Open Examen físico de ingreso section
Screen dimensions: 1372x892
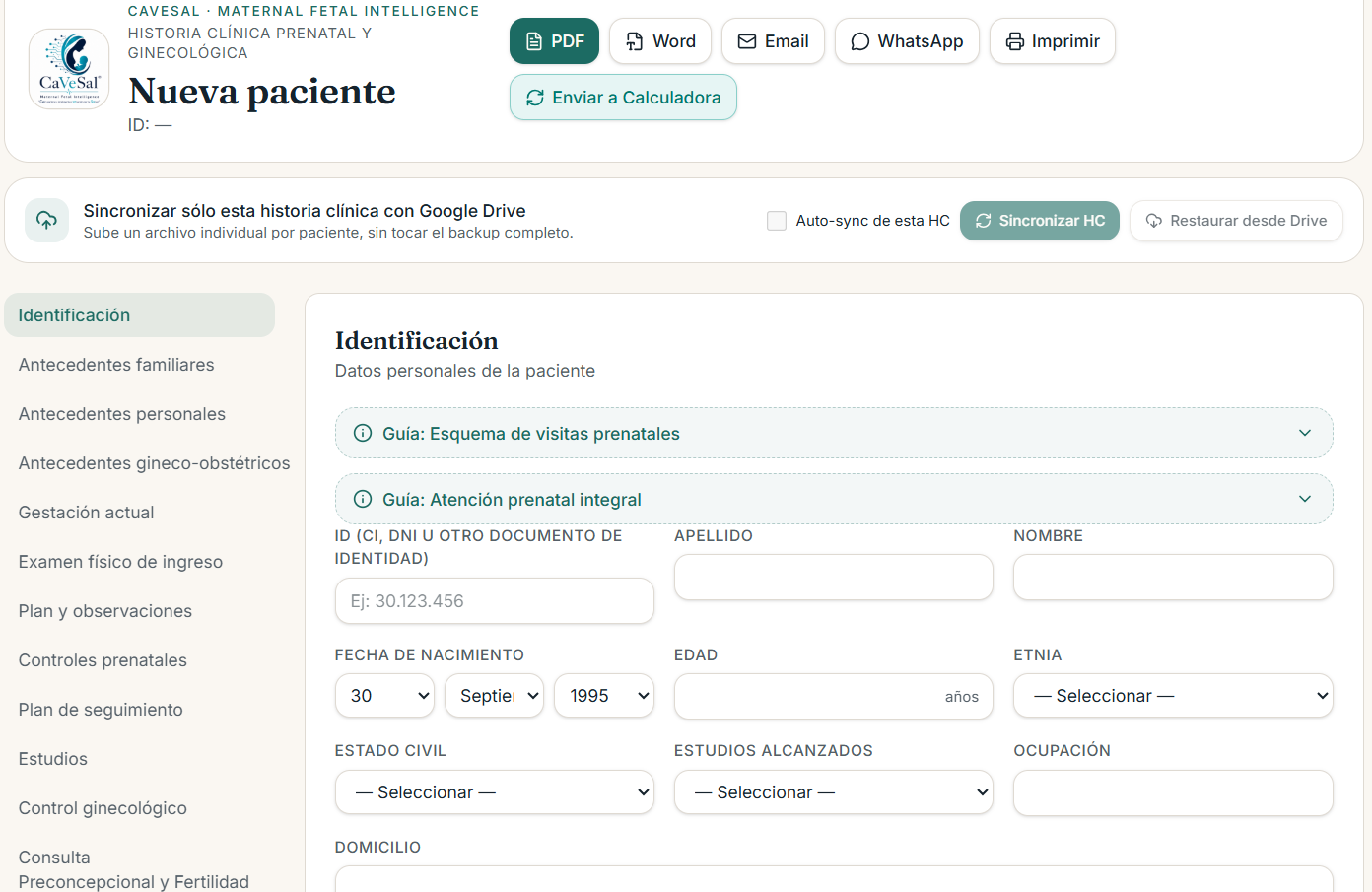click(x=139, y=562)
